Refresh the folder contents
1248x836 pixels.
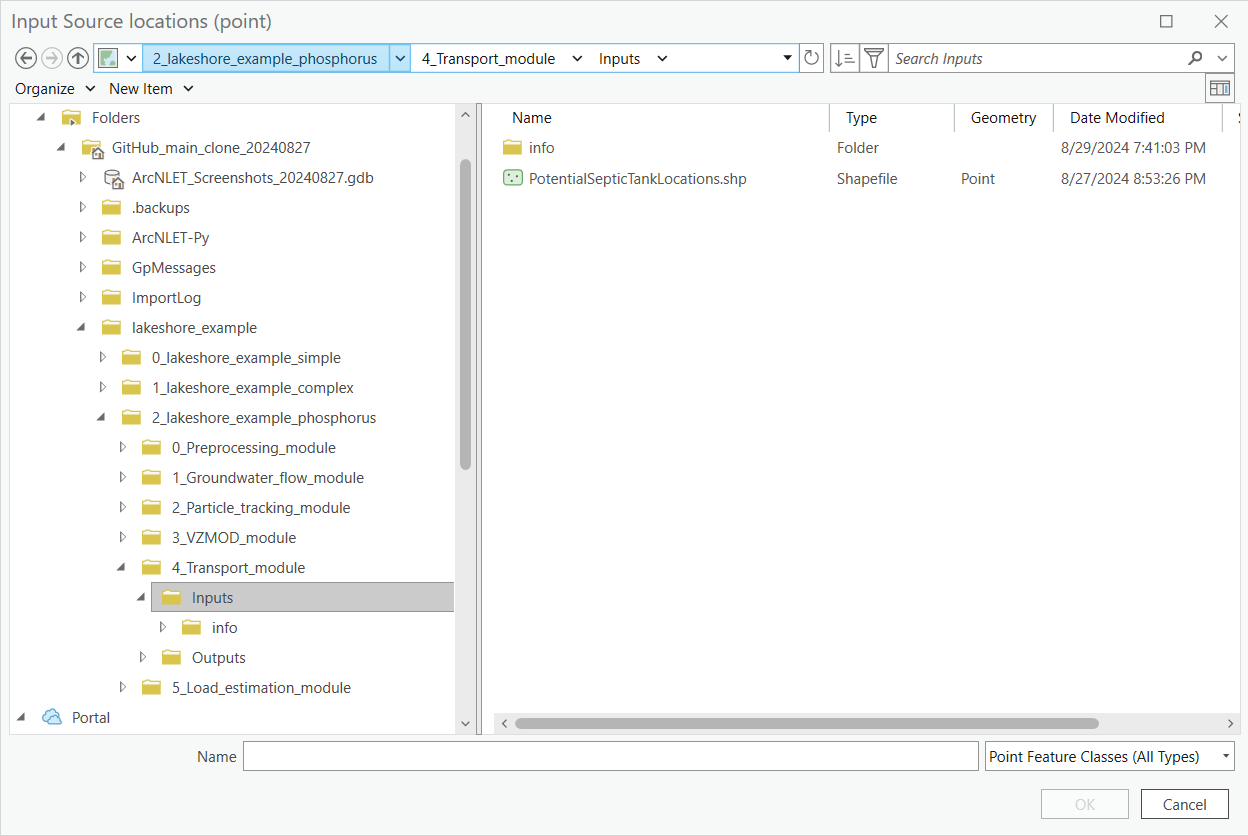(812, 58)
